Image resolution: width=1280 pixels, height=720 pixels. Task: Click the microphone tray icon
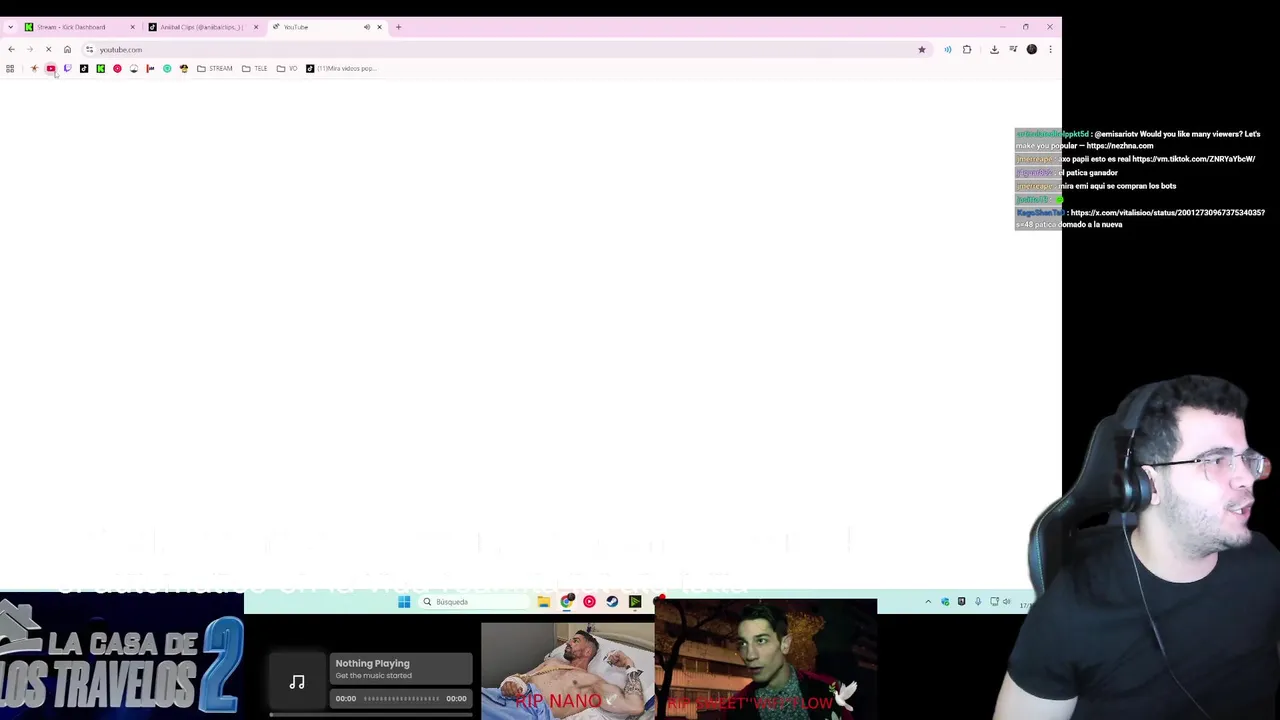tap(978, 602)
